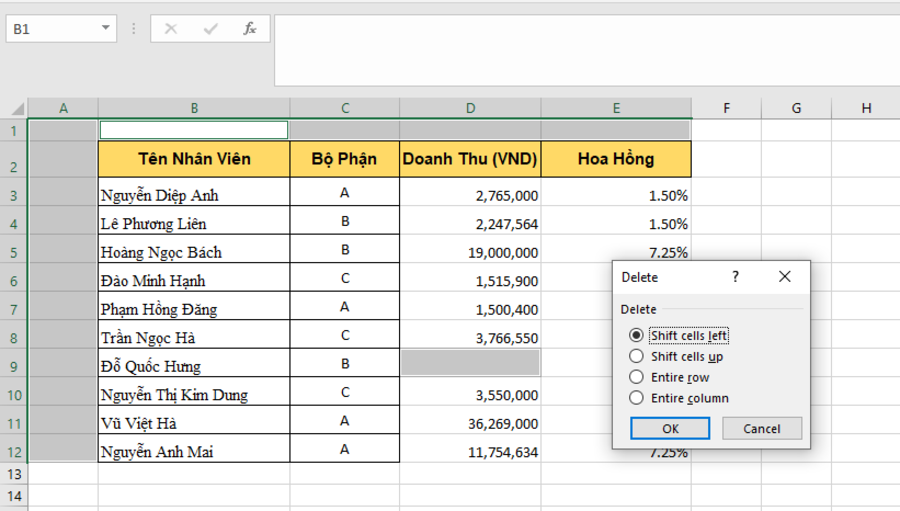
Task: Click the formula bar Enter checkmark icon
Action: [x=211, y=29]
